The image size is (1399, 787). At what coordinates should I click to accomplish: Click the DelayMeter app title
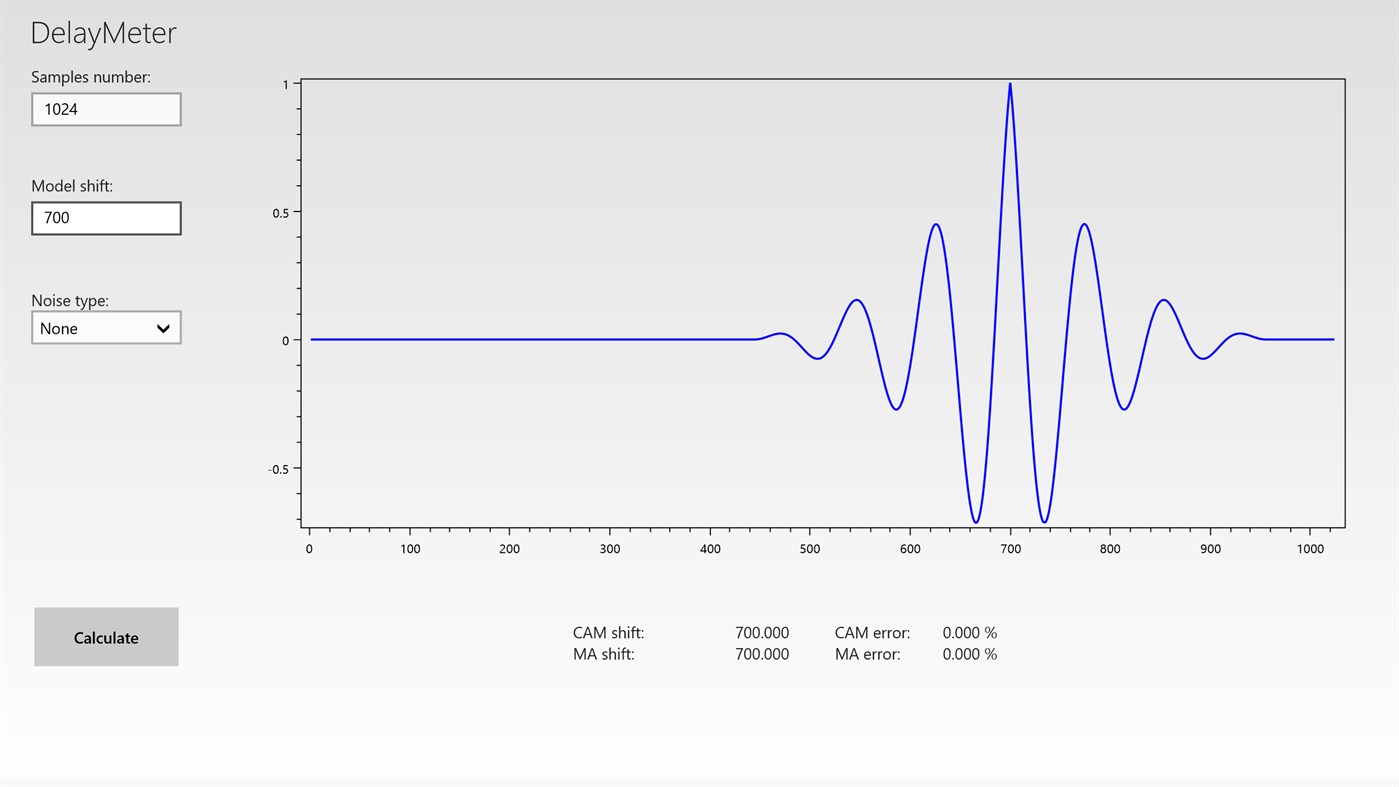(103, 32)
